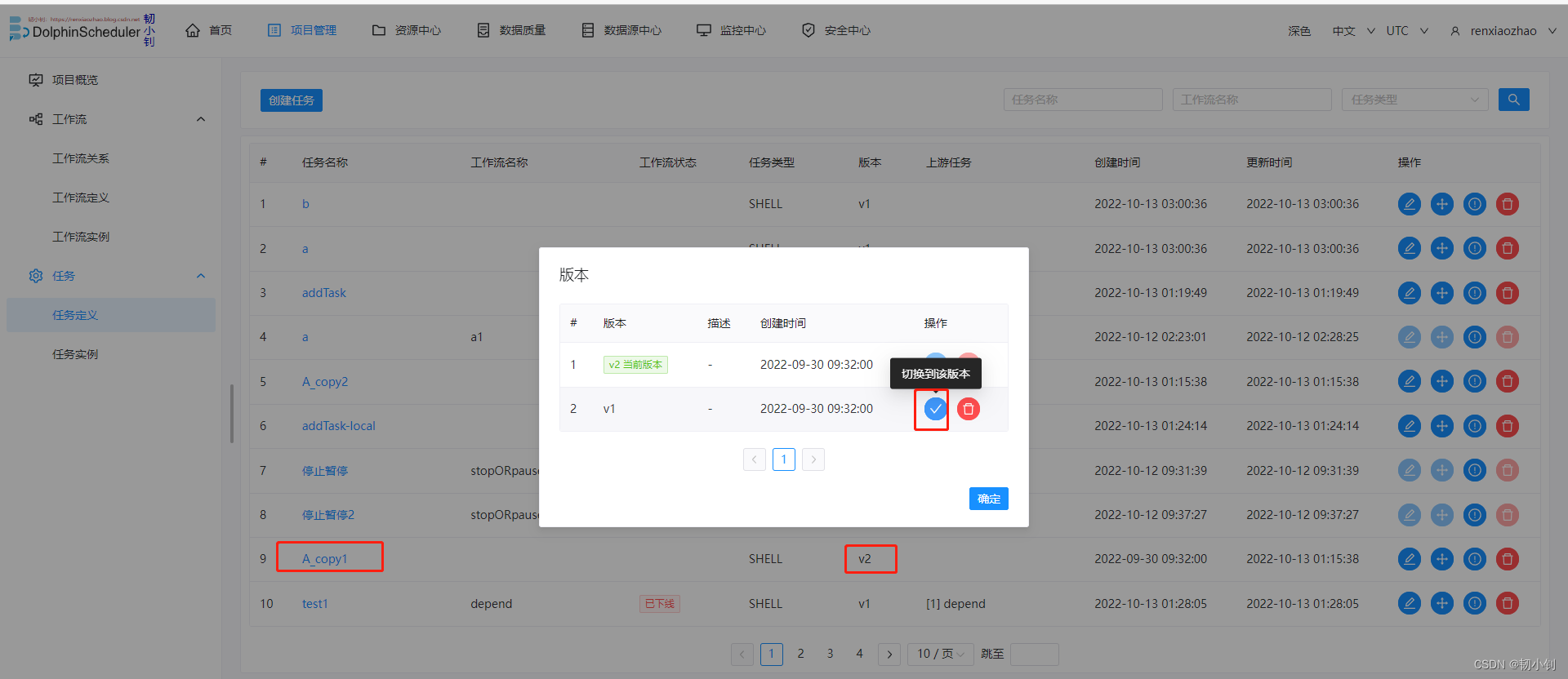1568x679 pixels.
Task: Switch theme with the 深色 button
Action: point(1299,31)
